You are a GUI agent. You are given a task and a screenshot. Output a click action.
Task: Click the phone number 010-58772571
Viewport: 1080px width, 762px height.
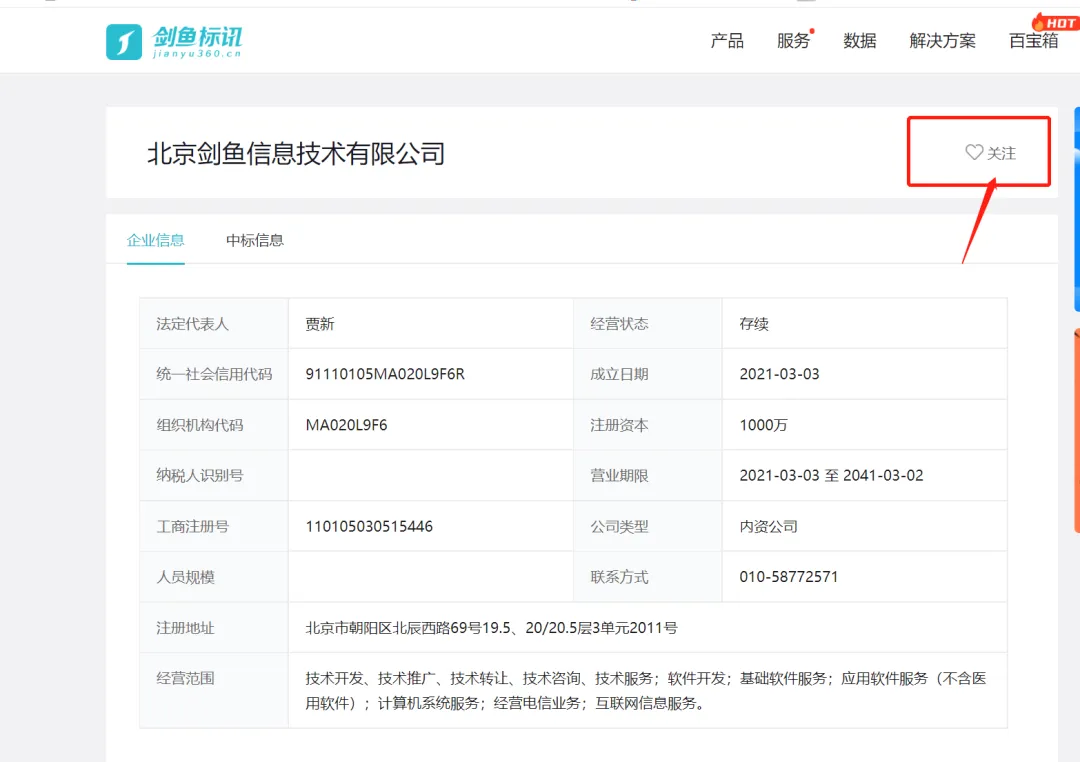coord(788,577)
